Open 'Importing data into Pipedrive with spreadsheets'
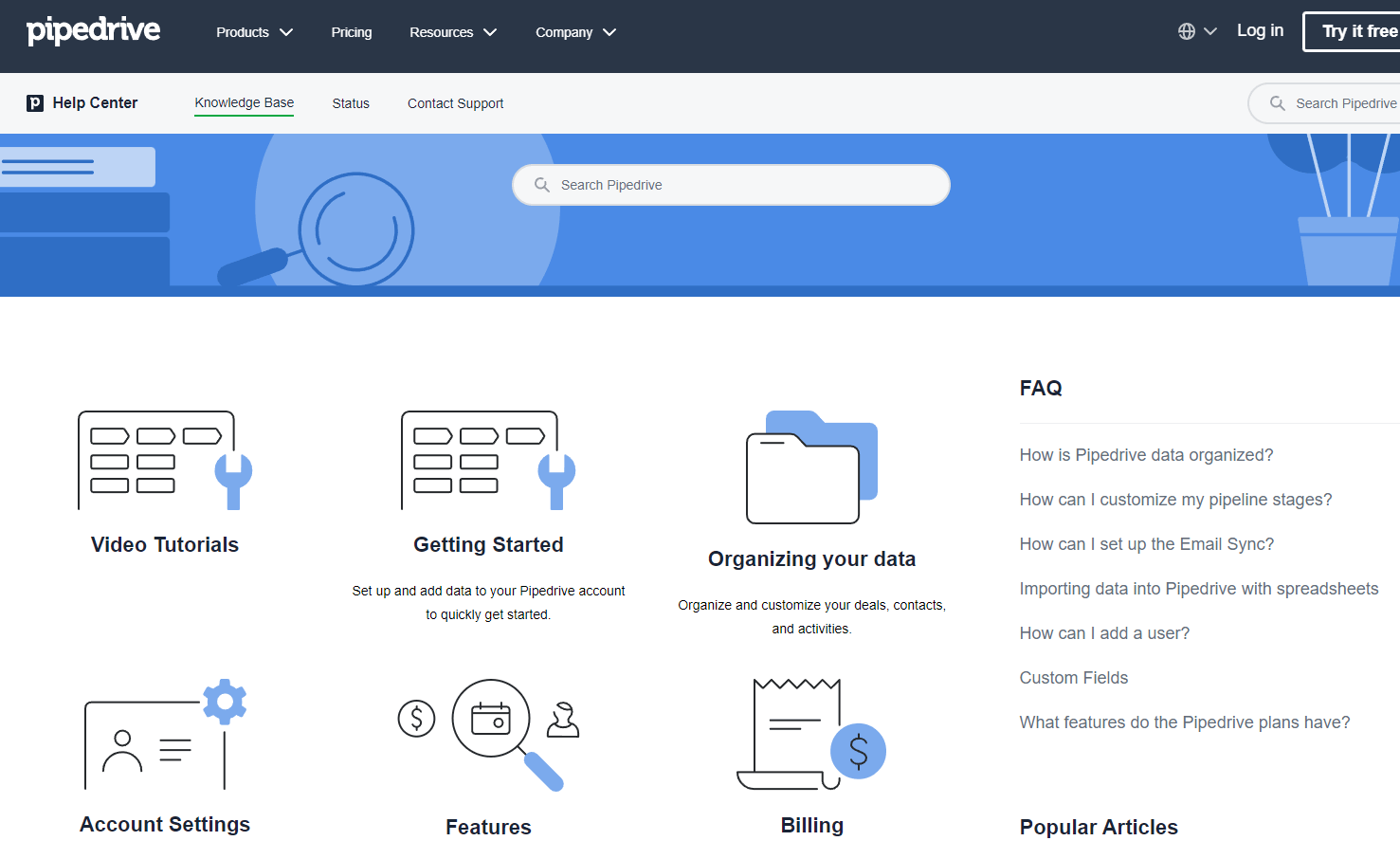This screenshot has height=859, width=1400. (x=1199, y=589)
